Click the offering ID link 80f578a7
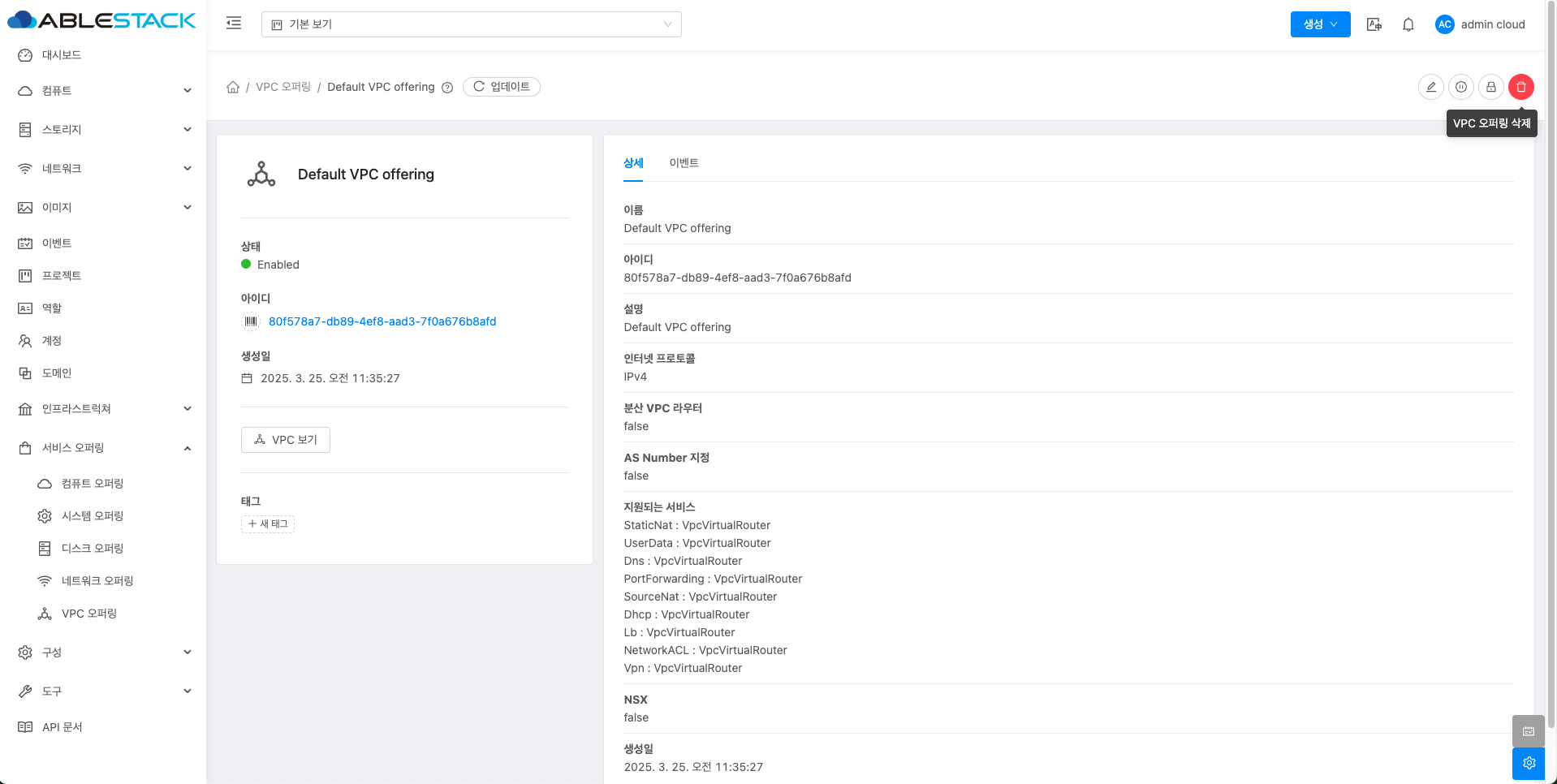The width and height of the screenshot is (1557, 784). tap(382, 321)
